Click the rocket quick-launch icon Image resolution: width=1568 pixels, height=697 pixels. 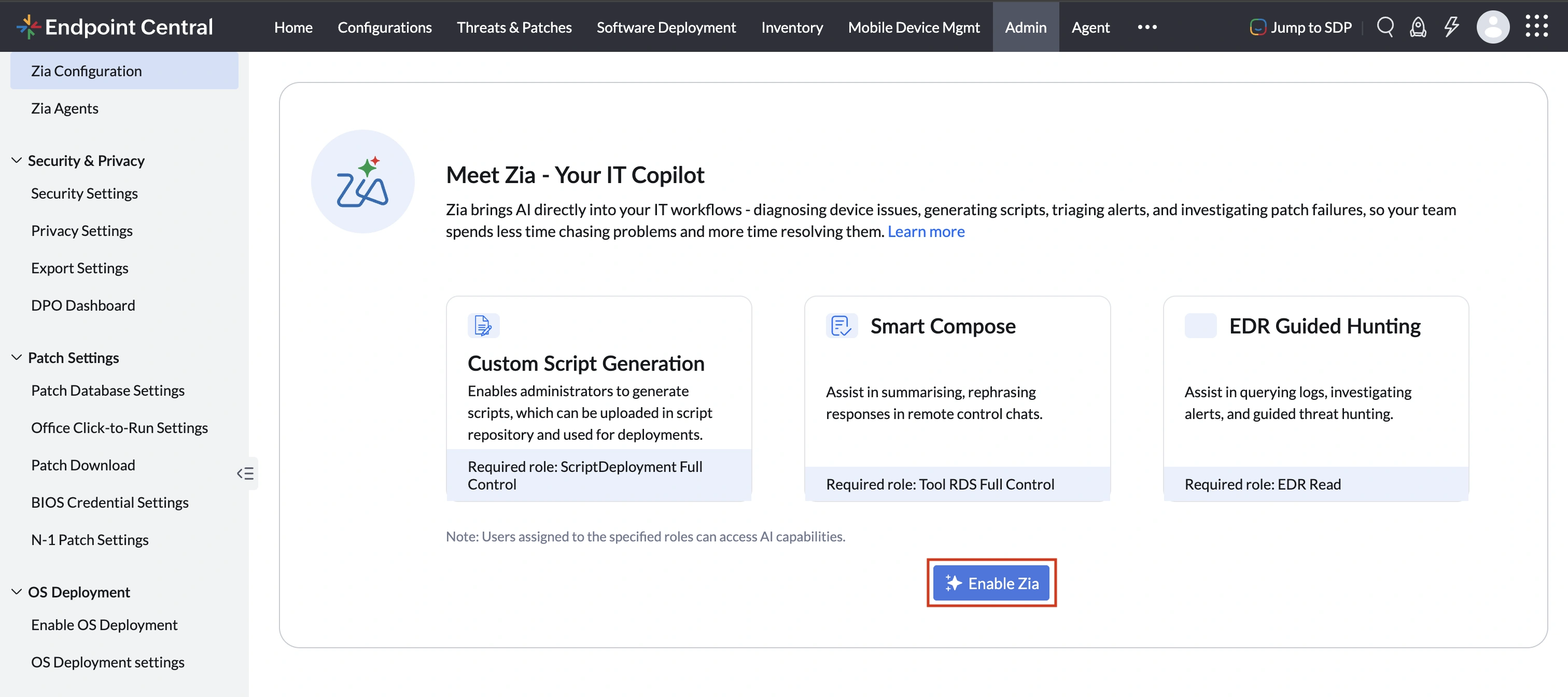[x=1418, y=27]
